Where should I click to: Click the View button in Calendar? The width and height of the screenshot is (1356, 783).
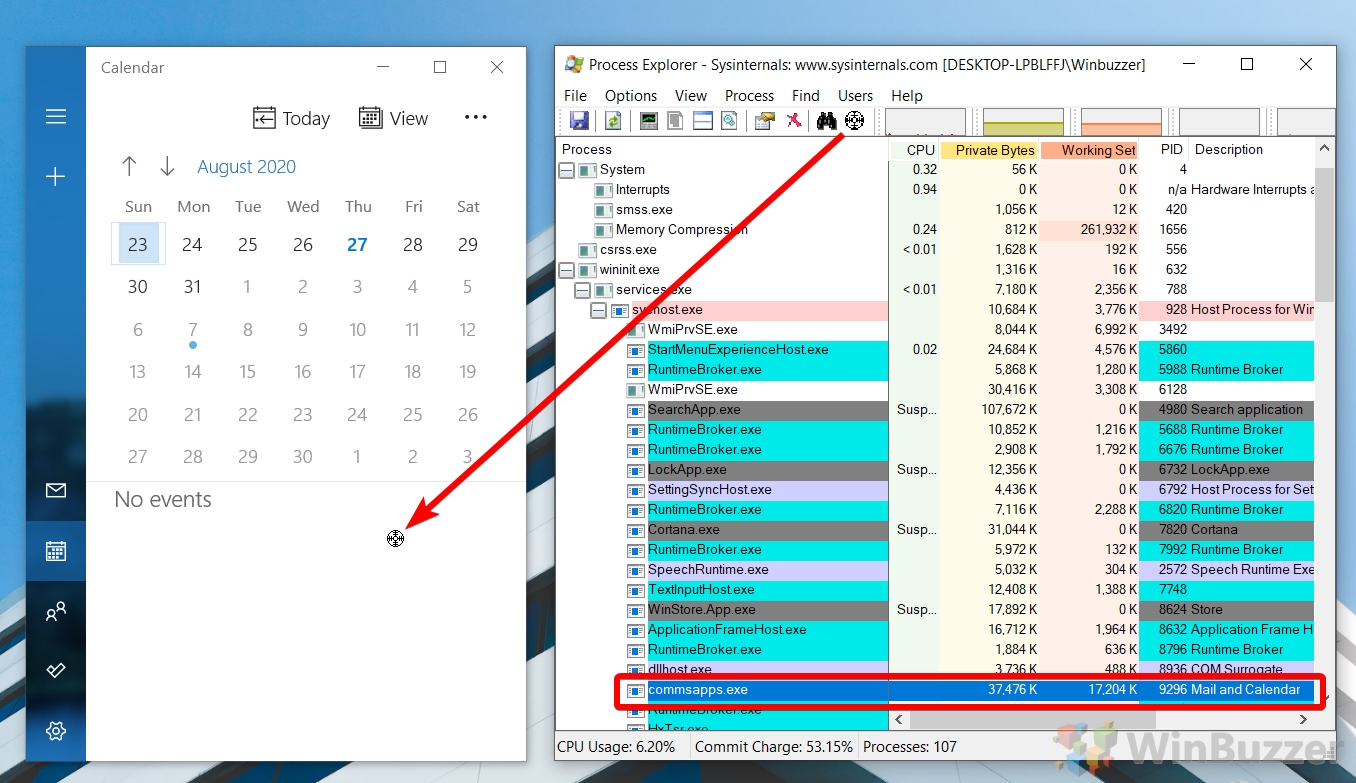393,118
